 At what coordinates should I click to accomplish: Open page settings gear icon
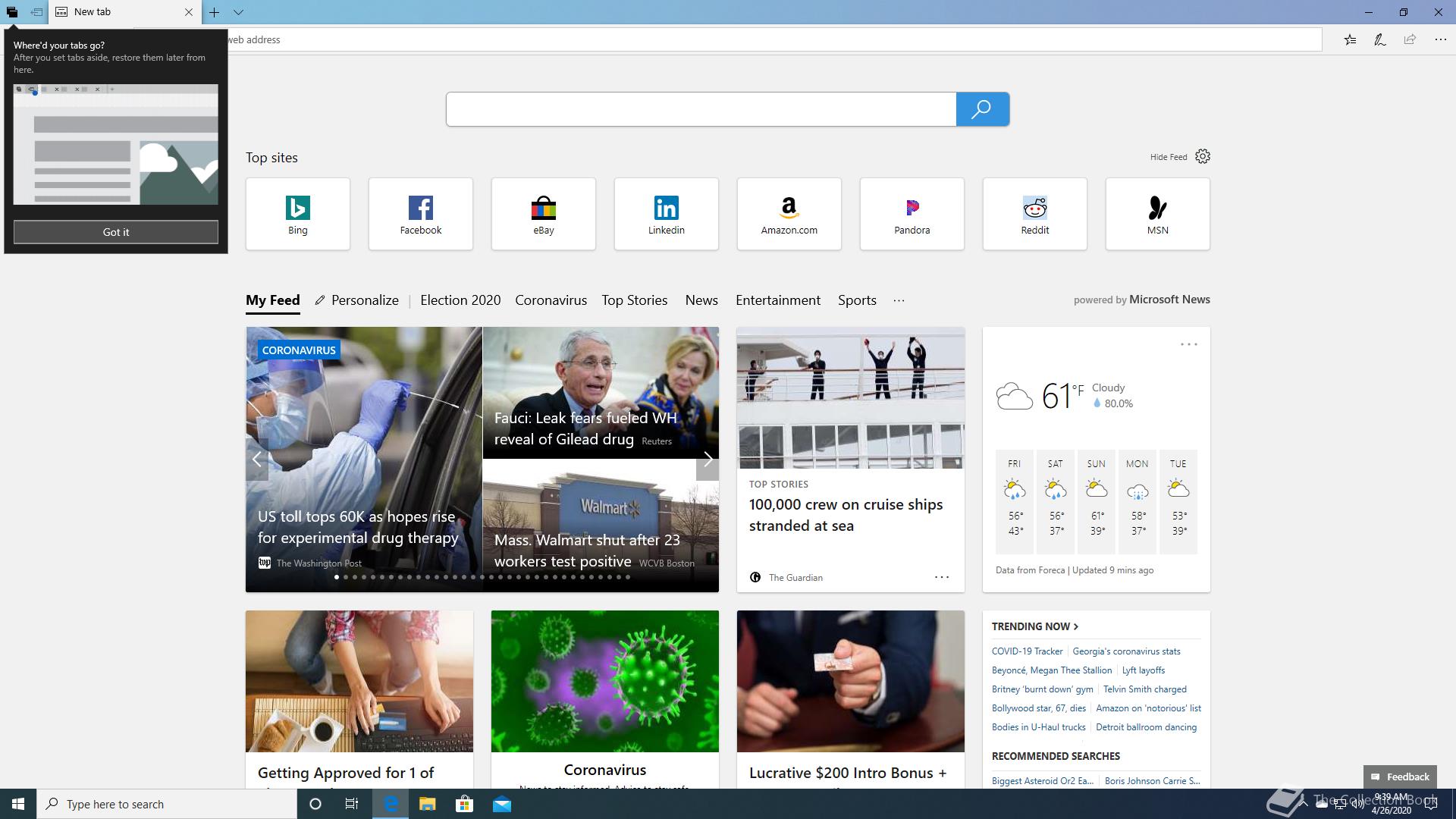[x=1203, y=156]
